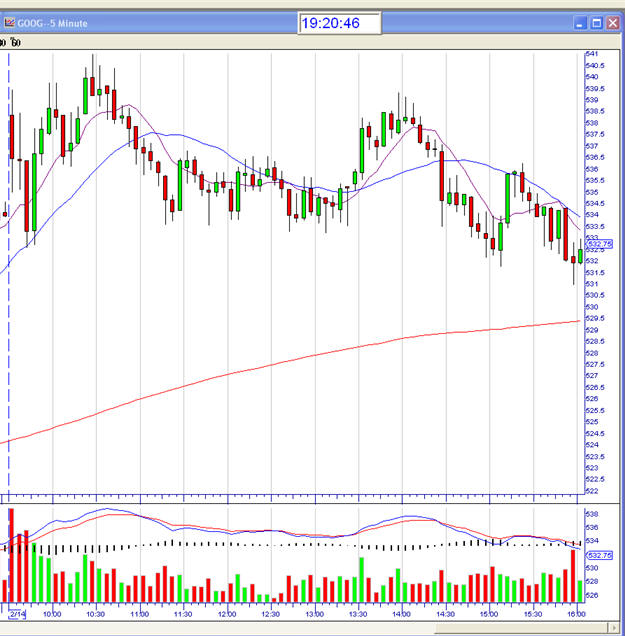Click the GOOG--5 Minute window title
The width and height of the screenshot is (625, 636).
[x=52, y=24]
